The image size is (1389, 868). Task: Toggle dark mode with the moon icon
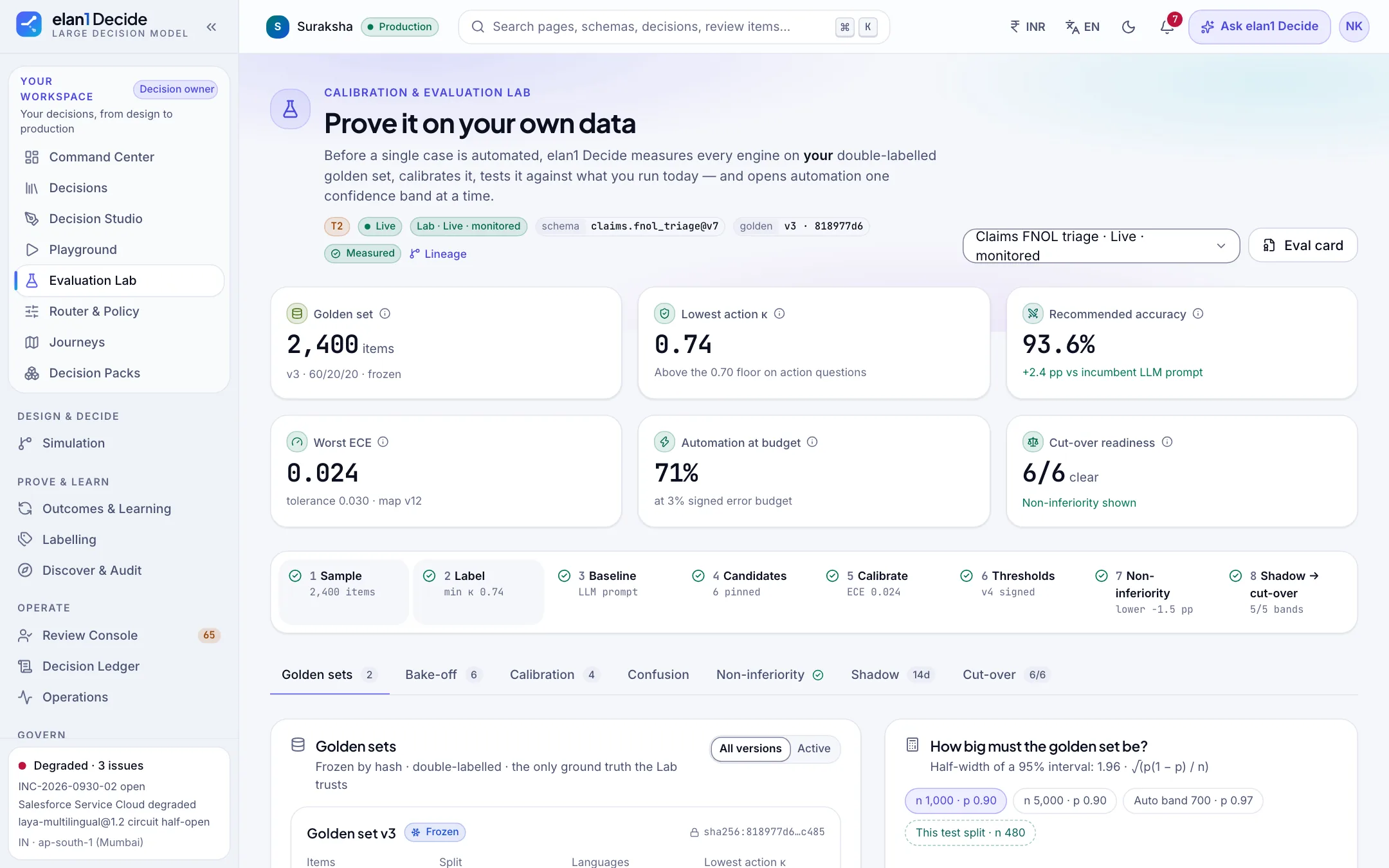[x=1129, y=27]
